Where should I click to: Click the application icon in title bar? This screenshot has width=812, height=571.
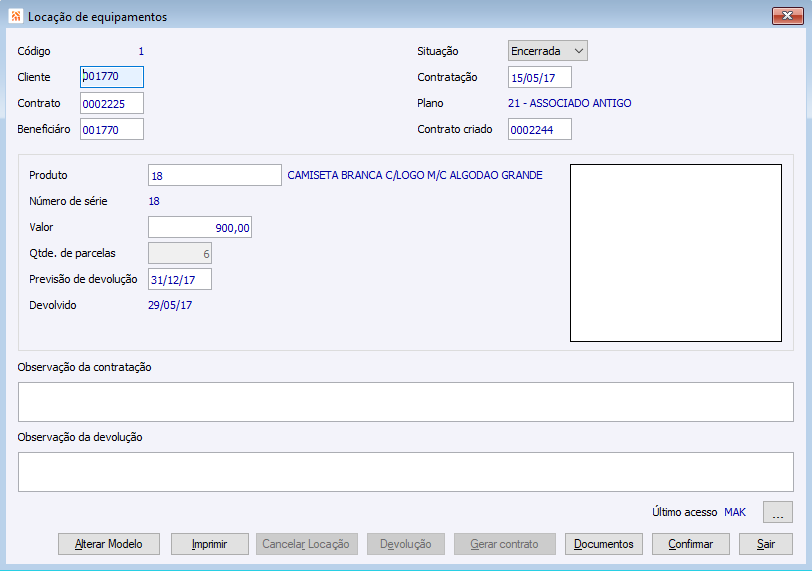(x=16, y=16)
